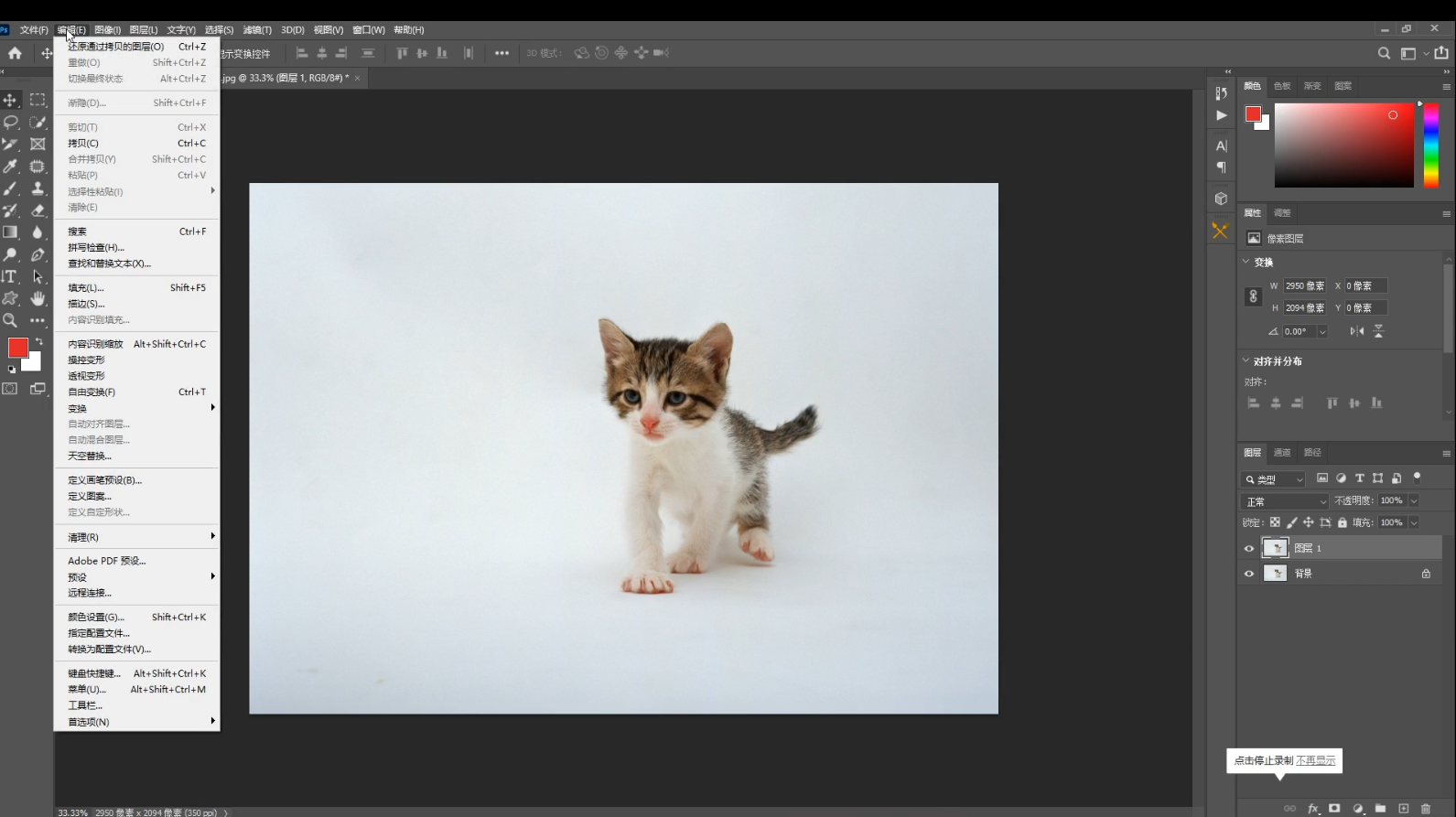Choose 天空替换... menu entry

[x=137, y=456]
